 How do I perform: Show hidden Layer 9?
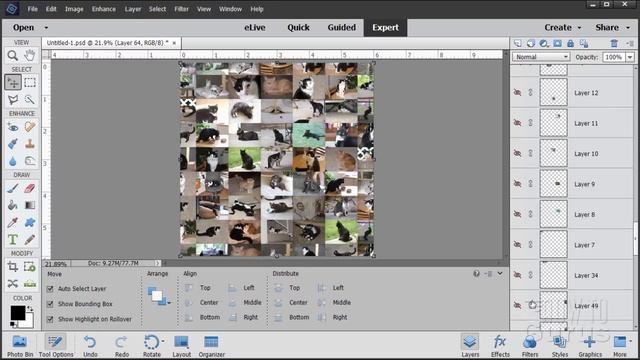point(517,184)
